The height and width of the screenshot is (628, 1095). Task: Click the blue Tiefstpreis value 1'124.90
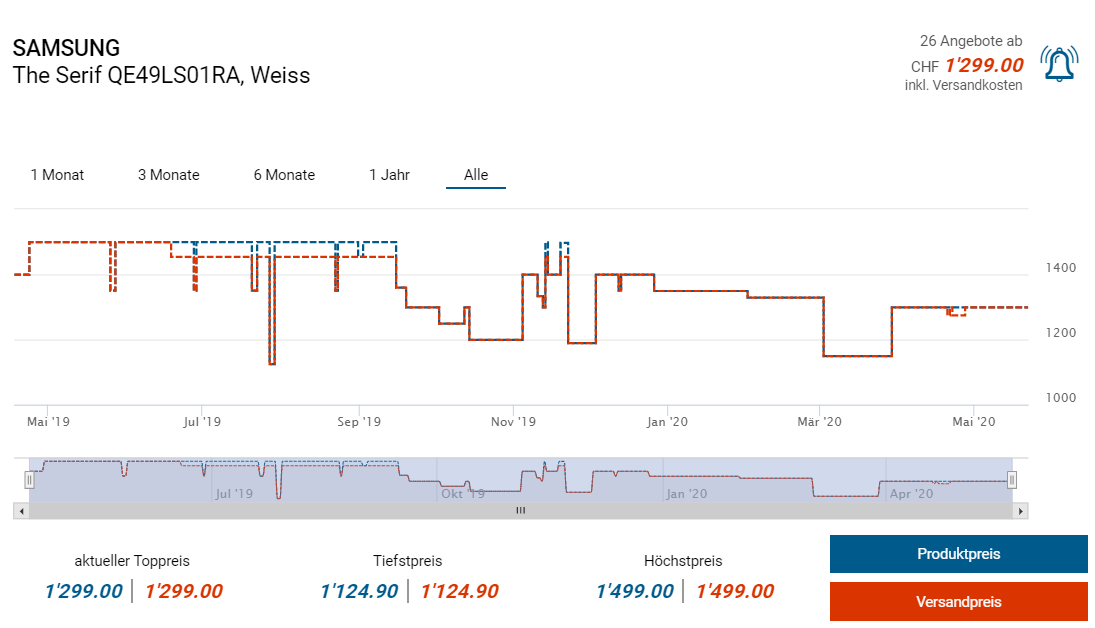[x=359, y=591]
